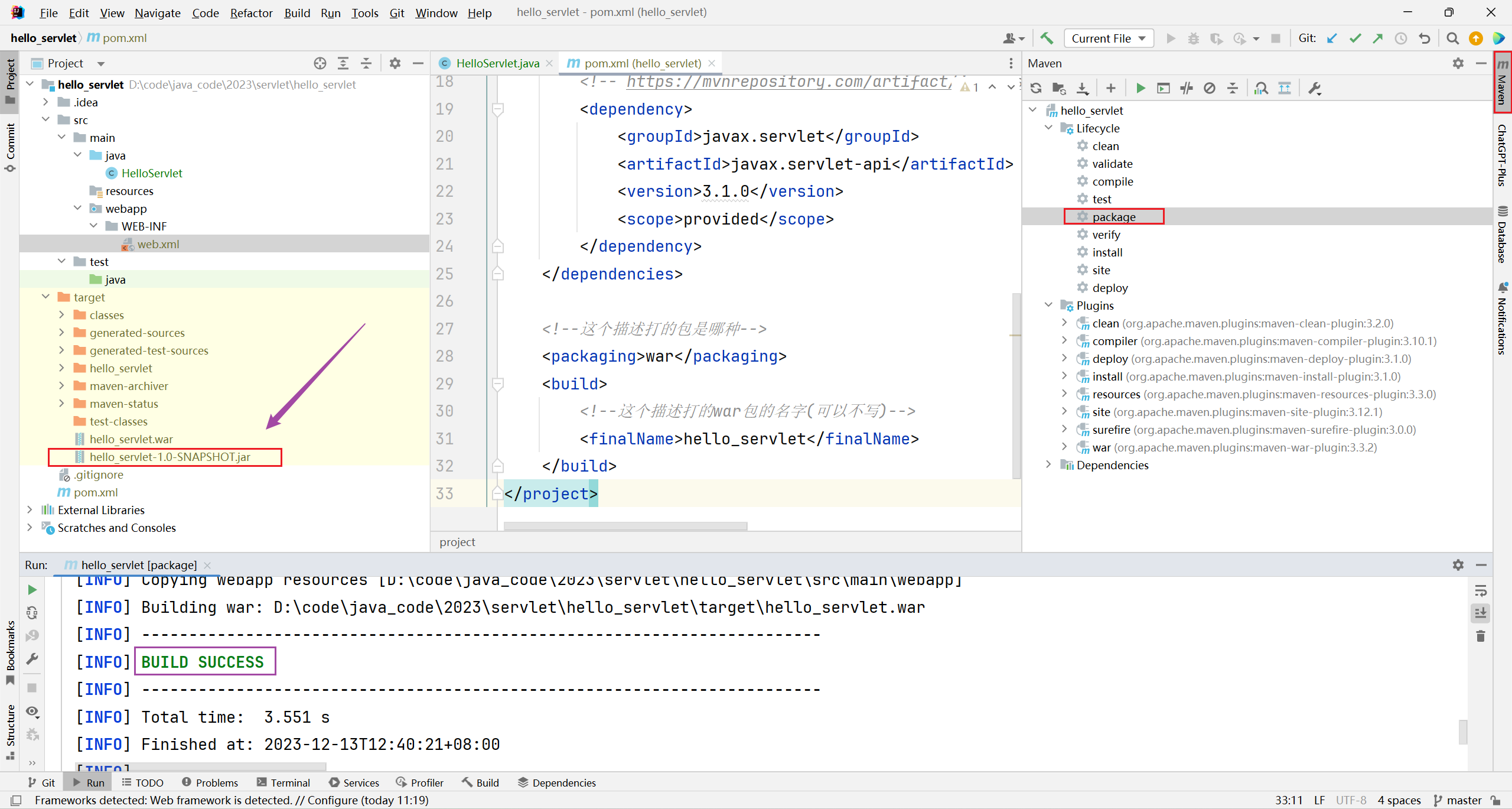Open Maven Settings wrench dropdown
The image size is (1512, 809).
point(1315,89)
